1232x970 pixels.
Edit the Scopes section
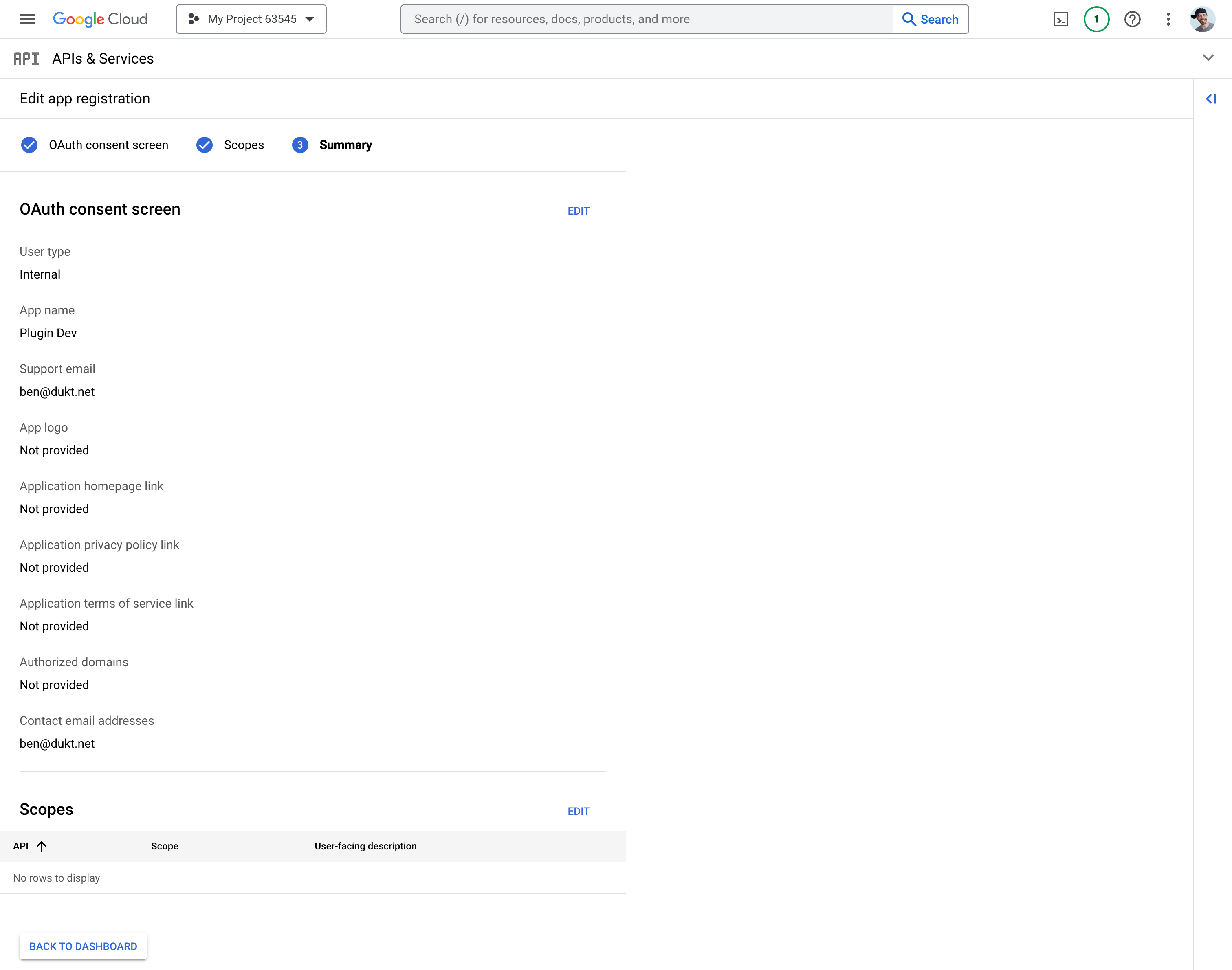578,811
